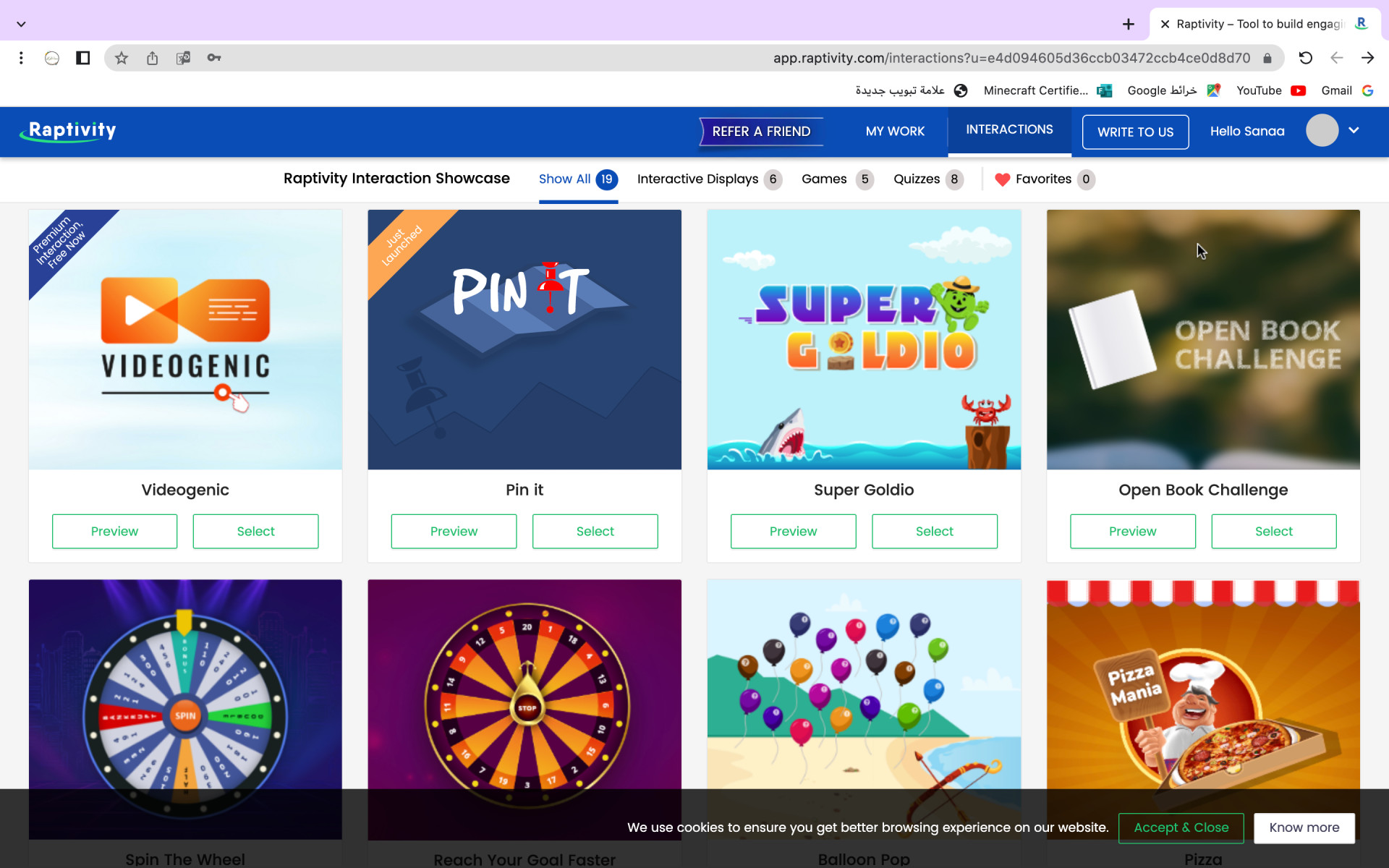
Task: Click Know more on cookie banner
Action: point(1304,828)
